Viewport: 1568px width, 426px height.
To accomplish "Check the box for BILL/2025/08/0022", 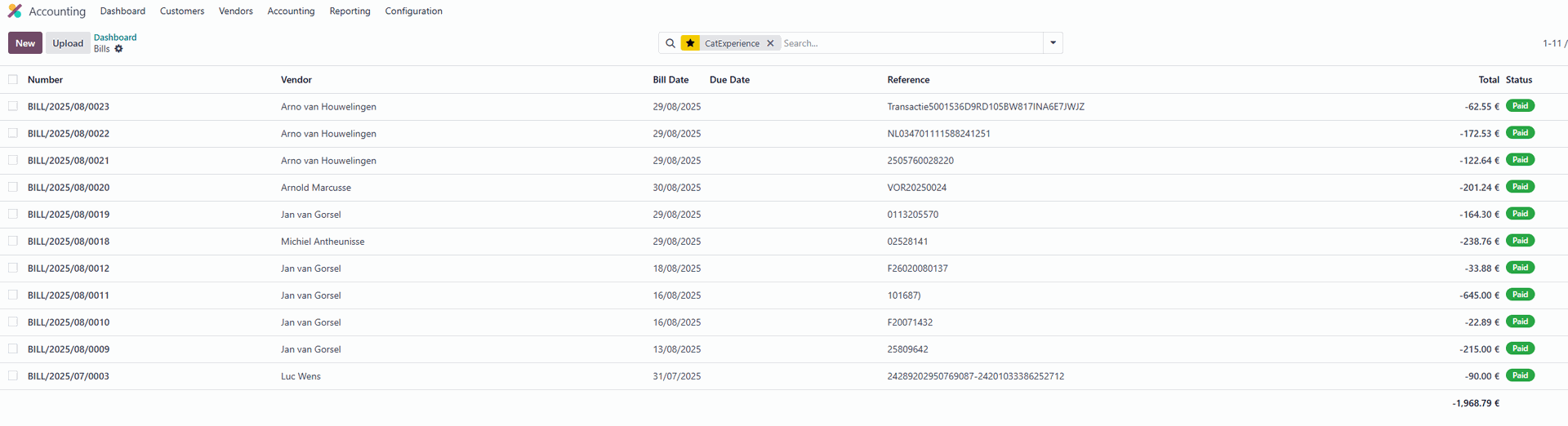I will [x=13, y=133].
